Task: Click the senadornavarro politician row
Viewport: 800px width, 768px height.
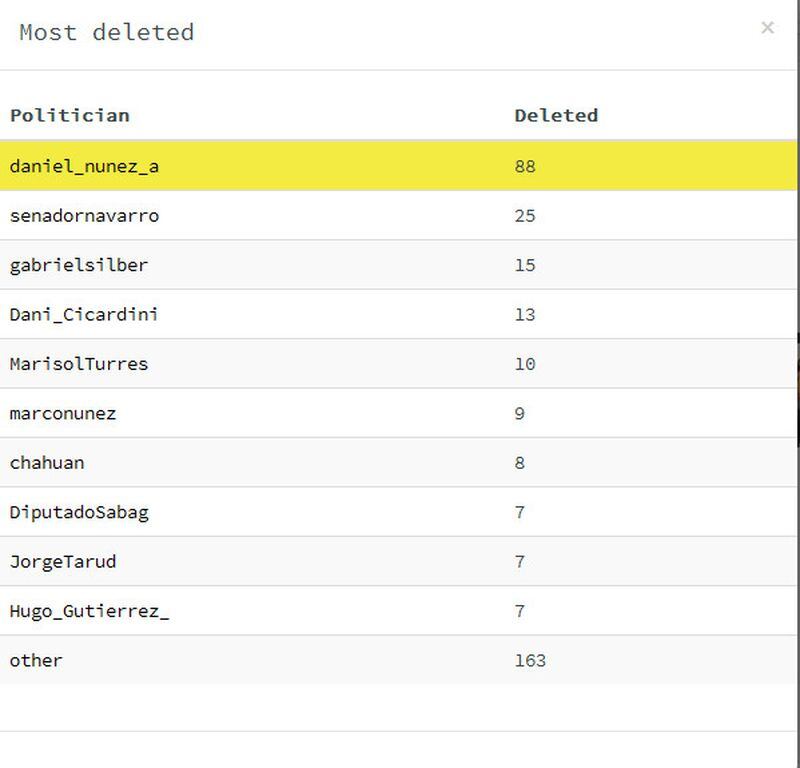Action: 398,215
